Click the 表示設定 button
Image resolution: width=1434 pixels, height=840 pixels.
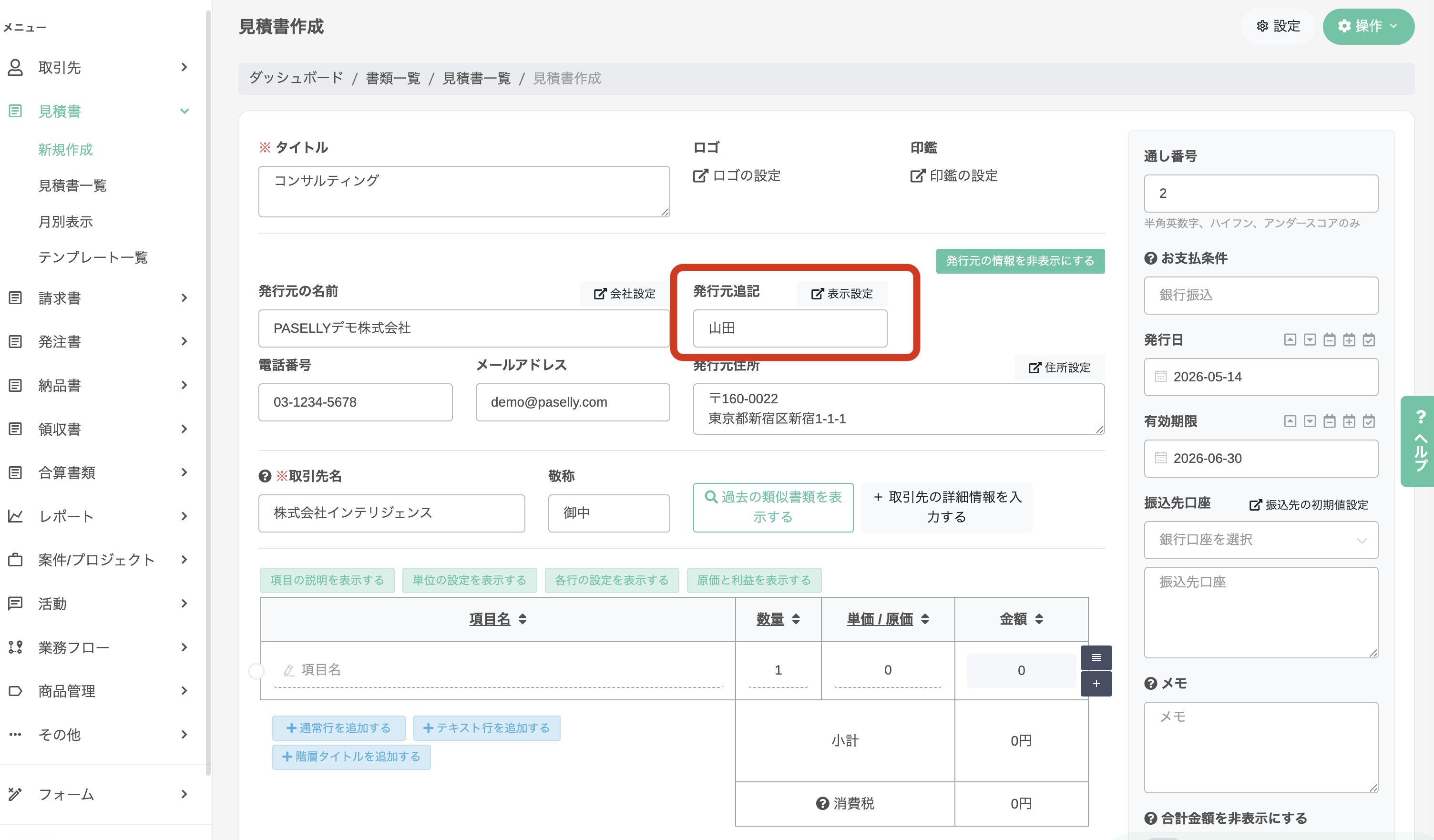pos(841,293)
